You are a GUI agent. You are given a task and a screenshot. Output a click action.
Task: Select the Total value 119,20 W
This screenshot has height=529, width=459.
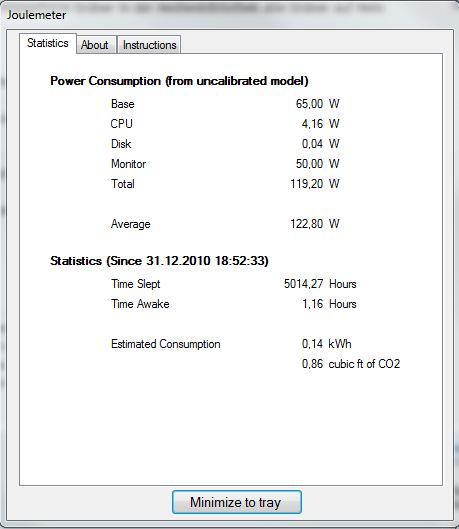pos(315,184)
